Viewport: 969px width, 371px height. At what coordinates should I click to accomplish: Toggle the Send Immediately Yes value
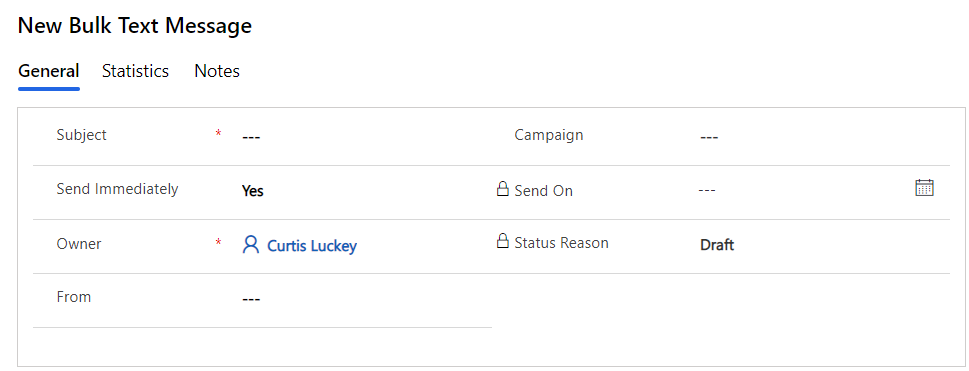coord(252,191)
